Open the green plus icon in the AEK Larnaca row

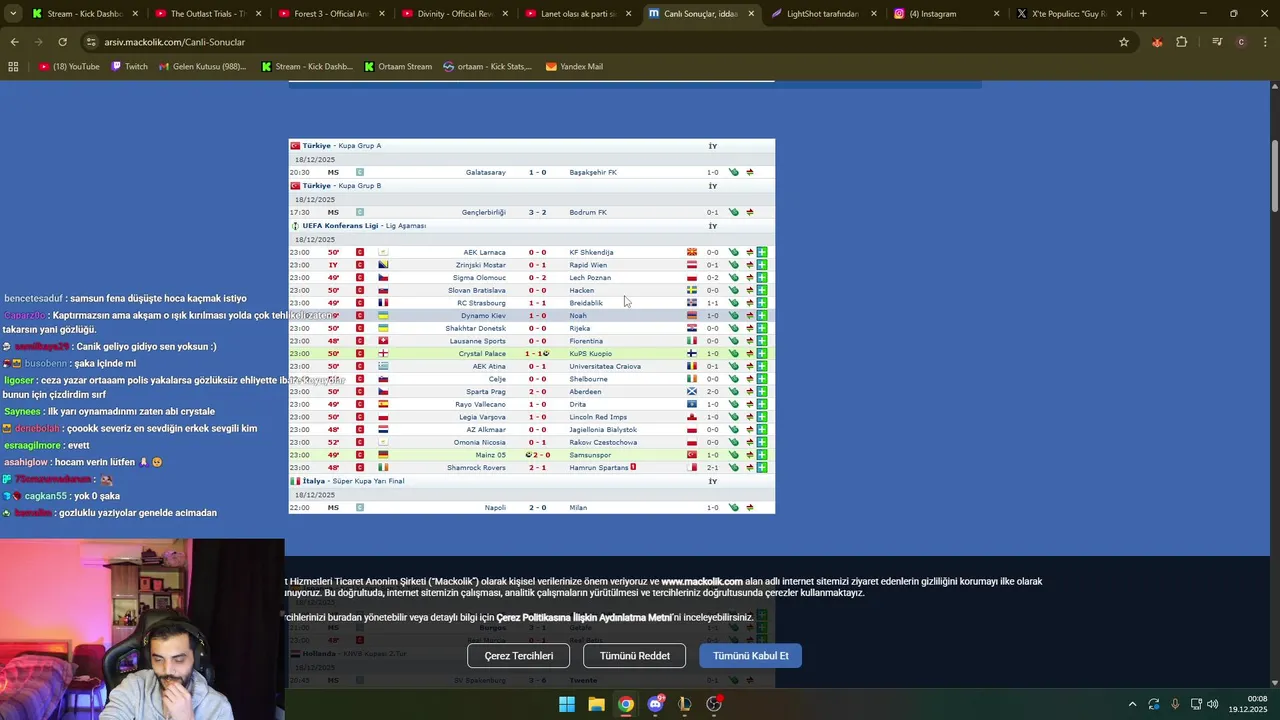click(762, 252)
